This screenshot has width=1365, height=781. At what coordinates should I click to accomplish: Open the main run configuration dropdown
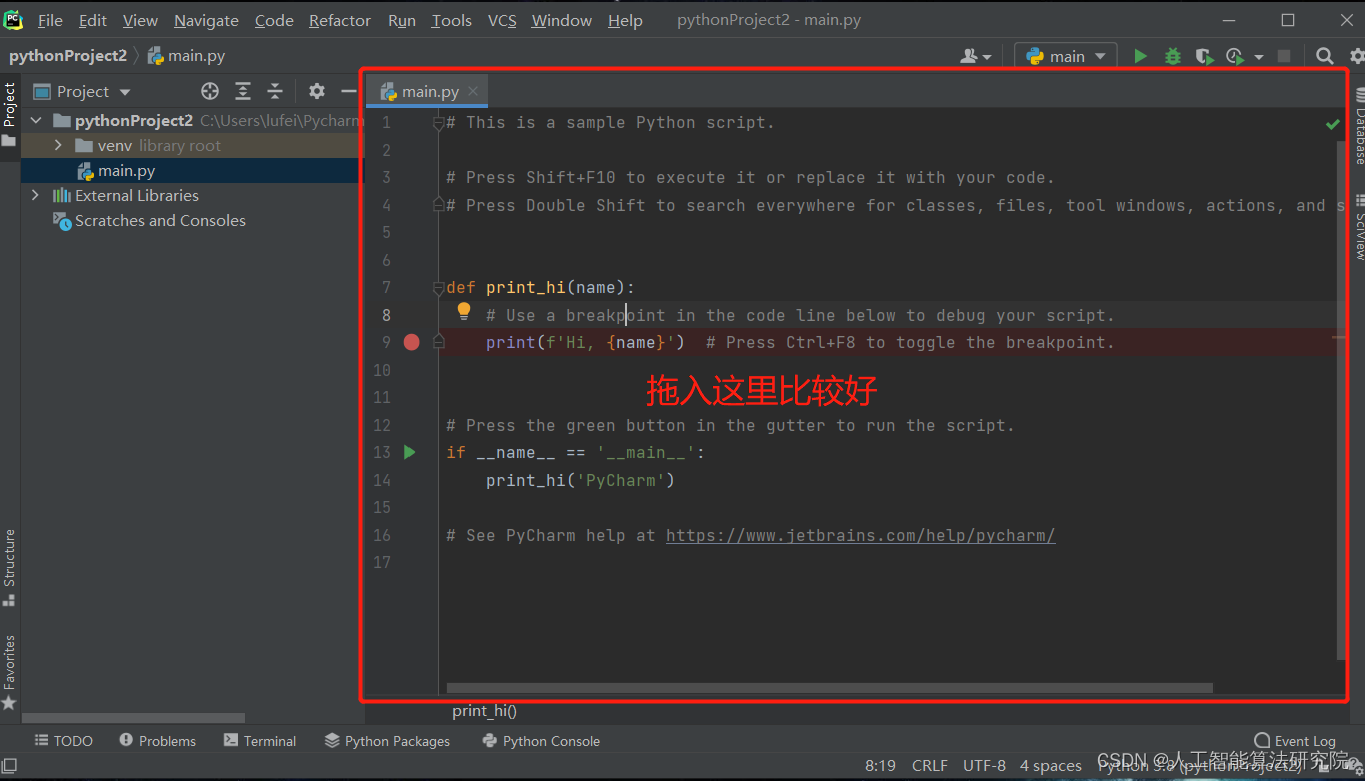point(1065,56)
